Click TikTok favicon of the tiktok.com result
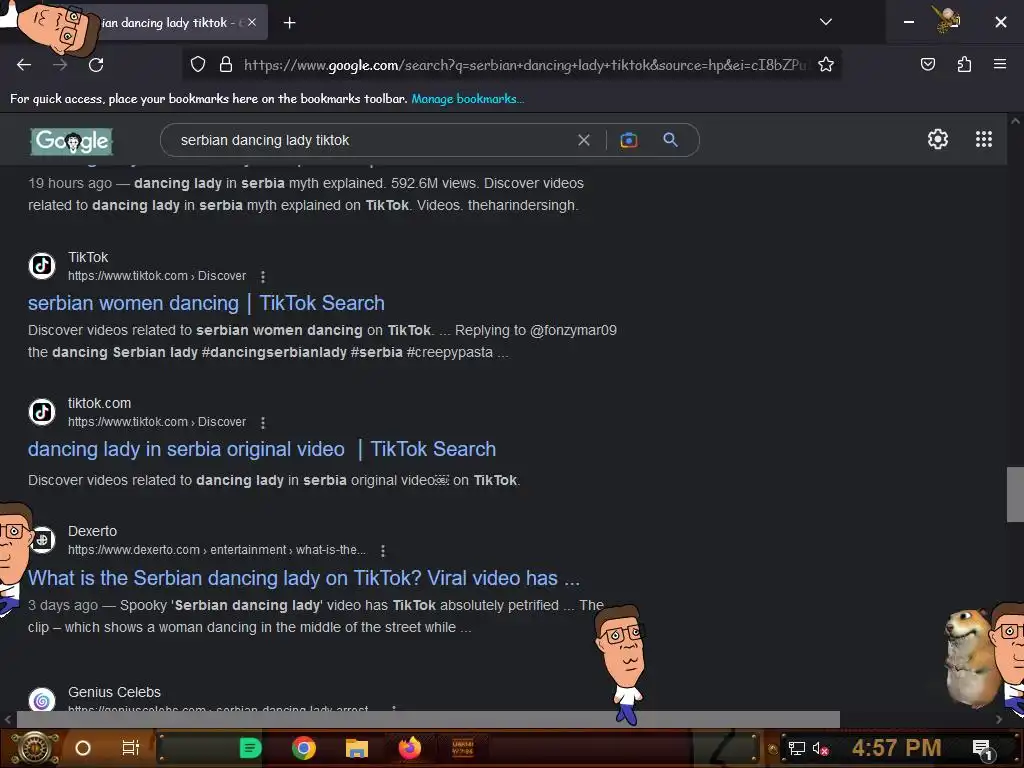Screen dimensions: 1024x768 [42, 412]
